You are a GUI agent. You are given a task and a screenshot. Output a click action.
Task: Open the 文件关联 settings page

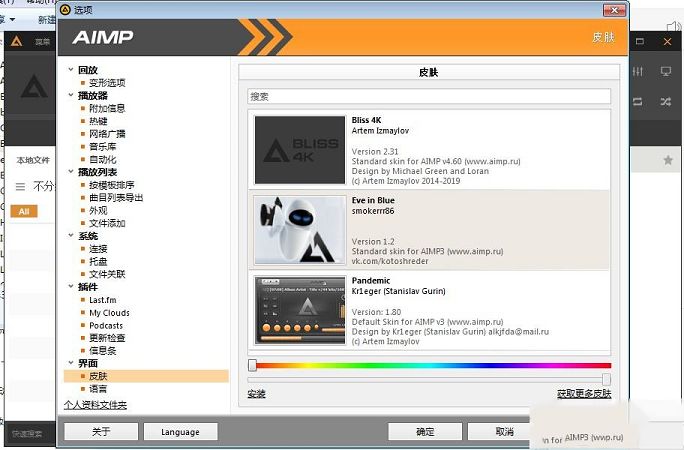[107, 274]
